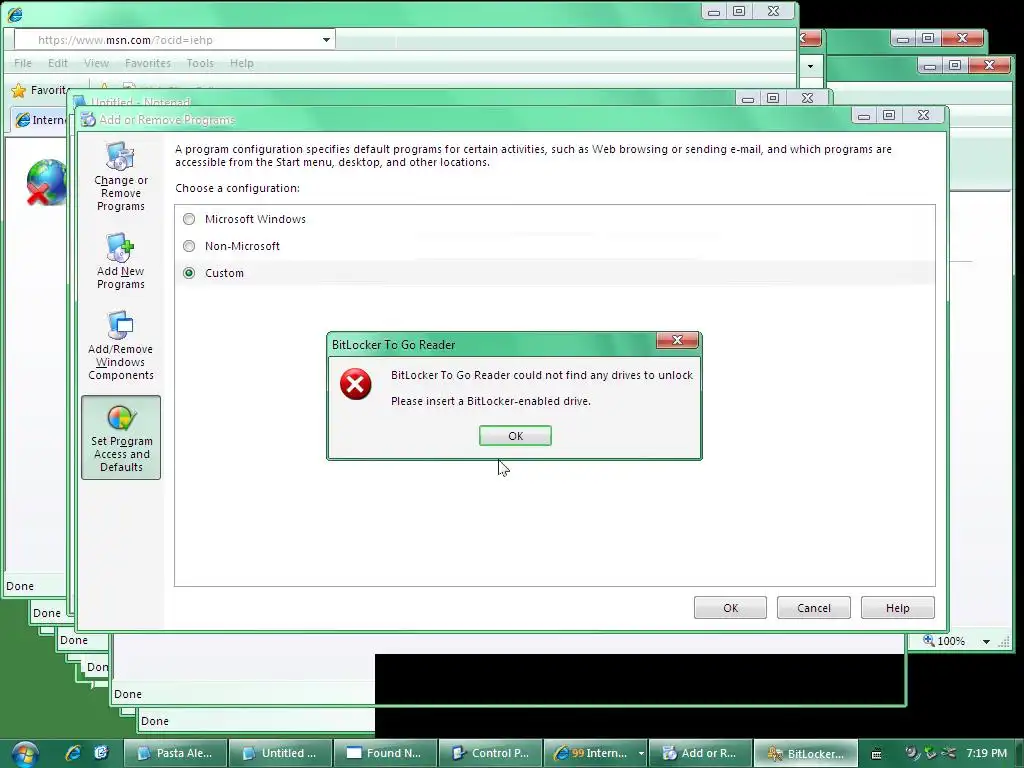Image resolution: width=1024 pixels, height=768 pixels.
Task: Select the Non-Microsoft configuration radio button
Action: (x=189, y=246)
